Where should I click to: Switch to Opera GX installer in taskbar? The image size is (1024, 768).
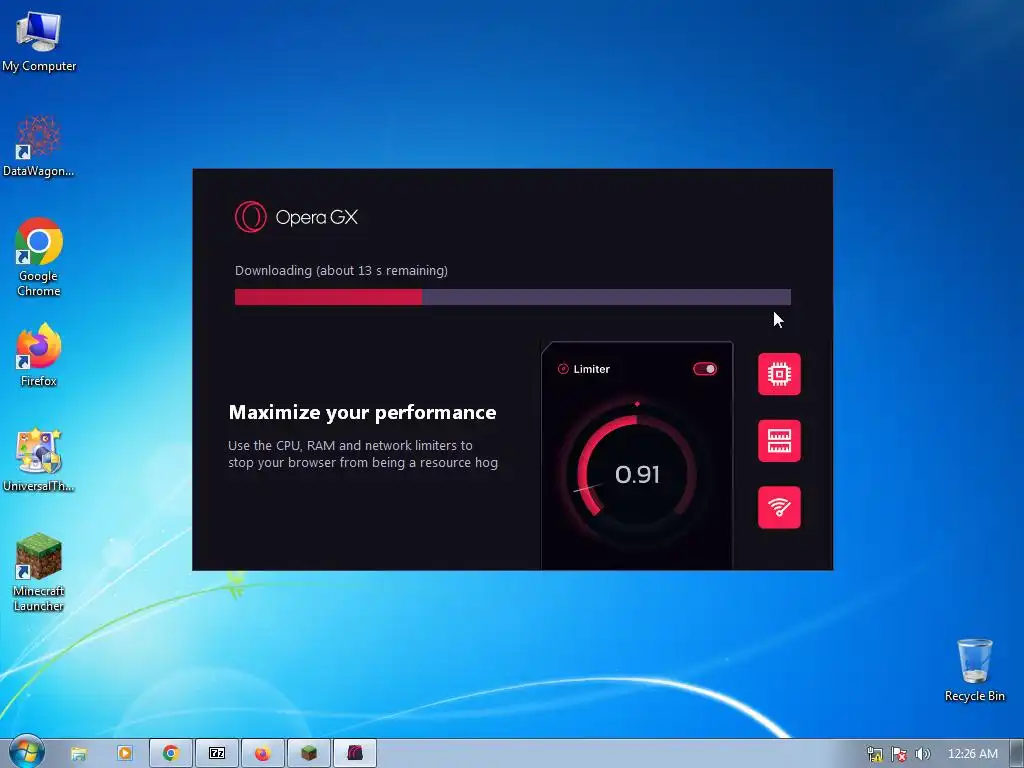[355, 754]
